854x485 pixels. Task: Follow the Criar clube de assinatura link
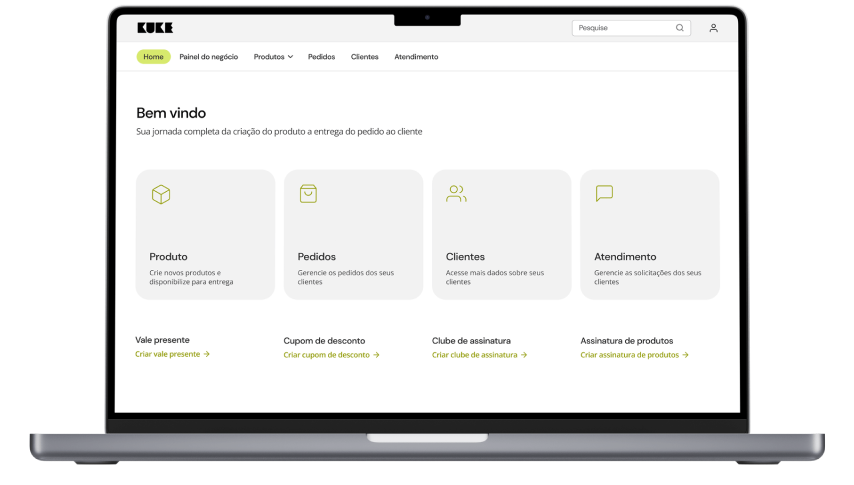(x=479, y=355)
